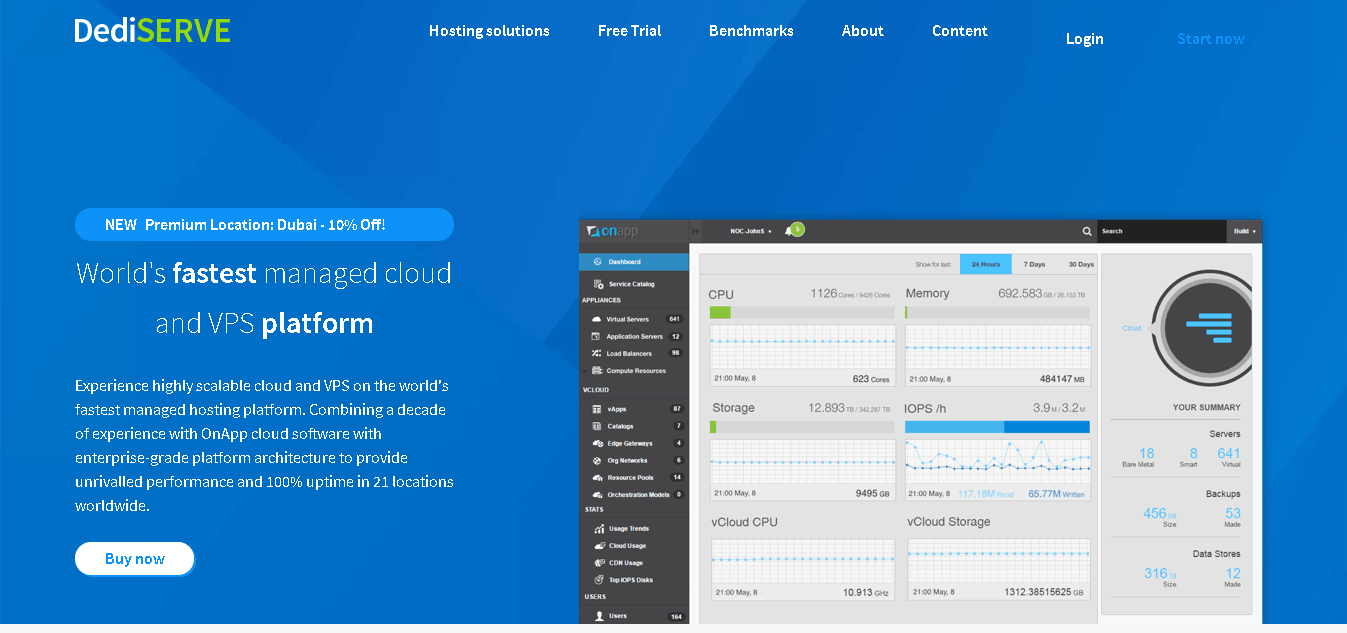1347x633 pixels.
Task: Click the 316 TB data stores size
Action: (x=1160, y=573)
